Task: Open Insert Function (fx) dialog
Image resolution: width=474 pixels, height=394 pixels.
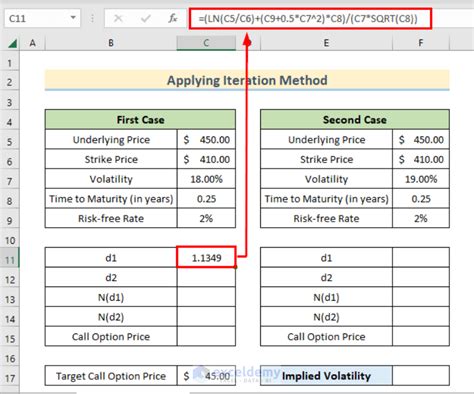Action: click(173, 18)
